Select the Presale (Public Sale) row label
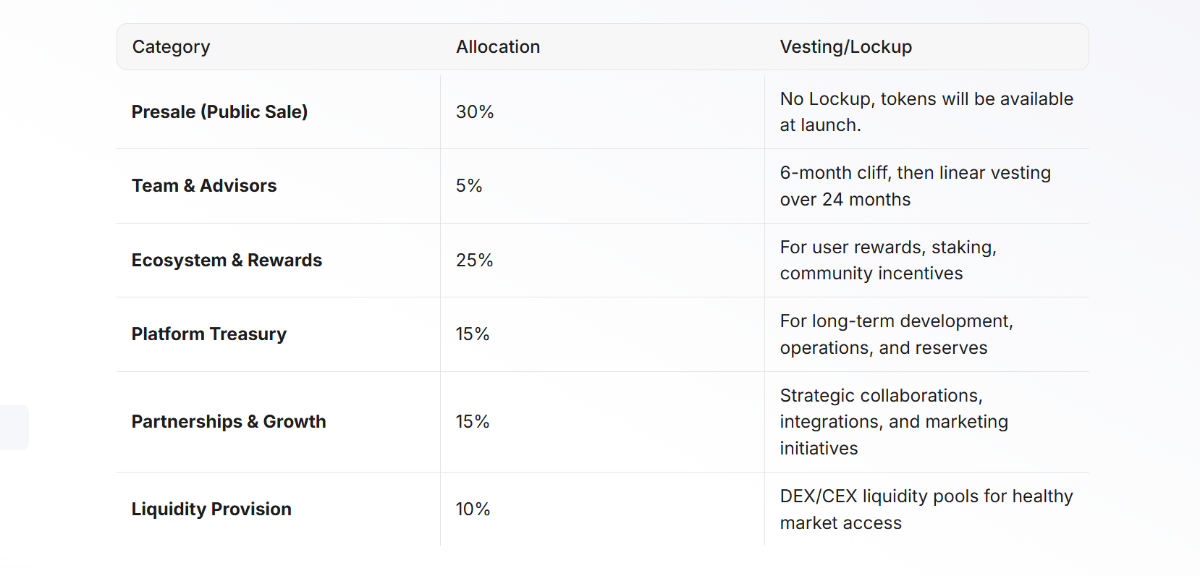The height and width of the screenshot is (576, 1200). tap(219, 112)
